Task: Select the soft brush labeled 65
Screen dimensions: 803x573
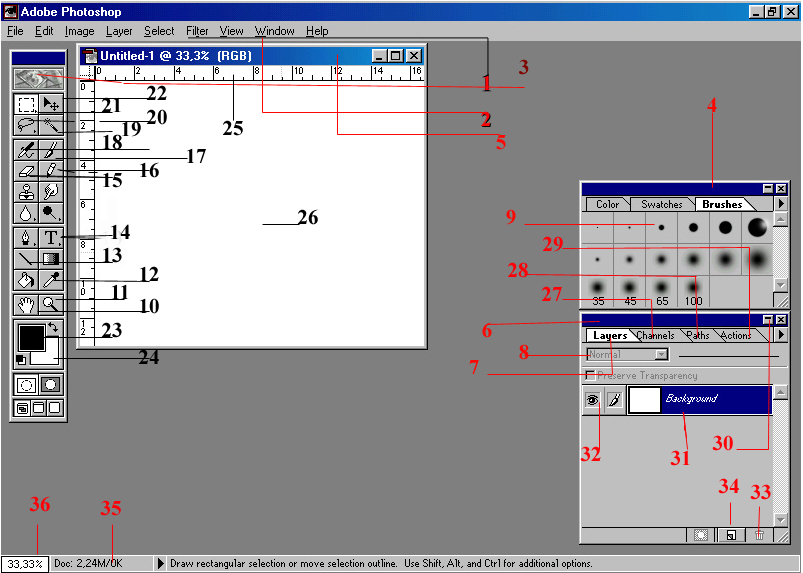Action: tap(662, 292)
